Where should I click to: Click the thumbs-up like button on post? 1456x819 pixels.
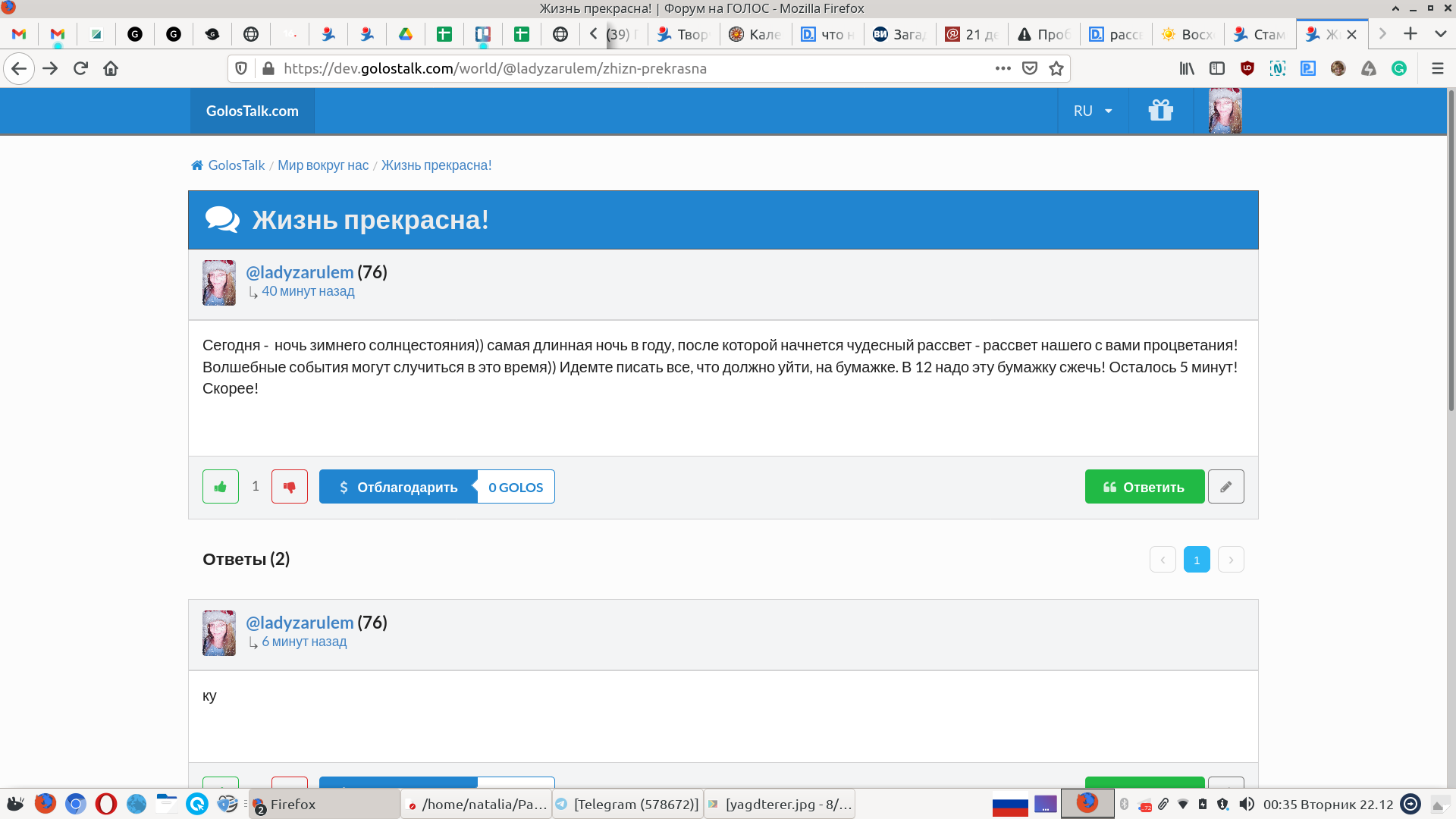click(221, 487)
